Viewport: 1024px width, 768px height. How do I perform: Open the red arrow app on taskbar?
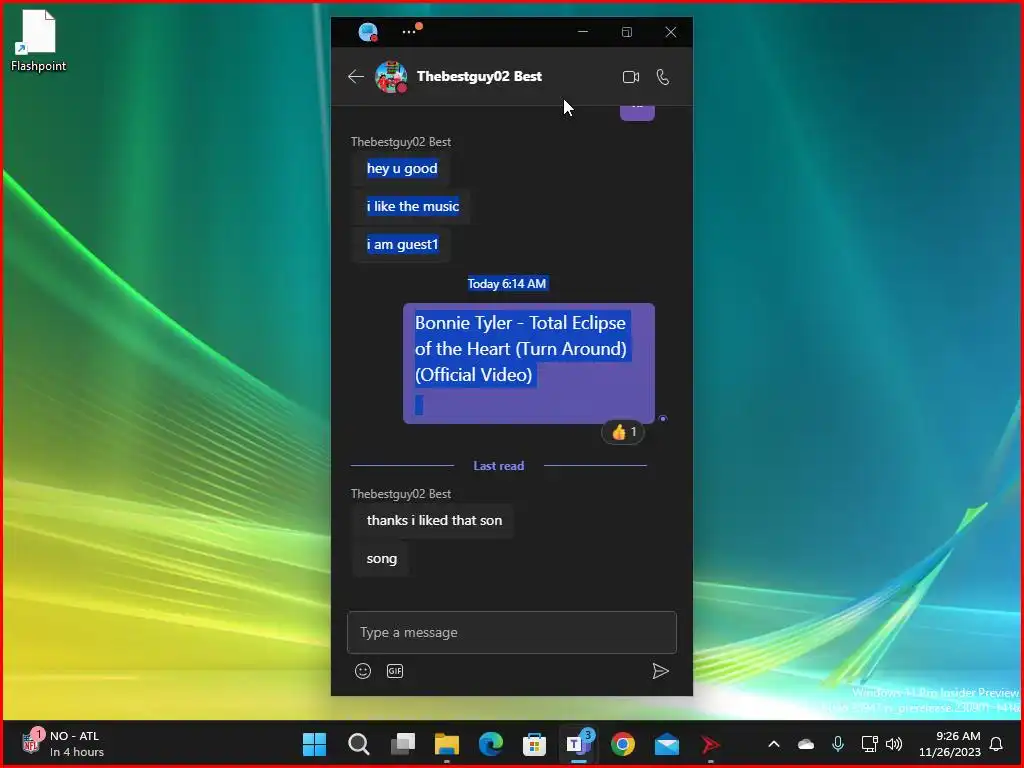coord(711,744)
